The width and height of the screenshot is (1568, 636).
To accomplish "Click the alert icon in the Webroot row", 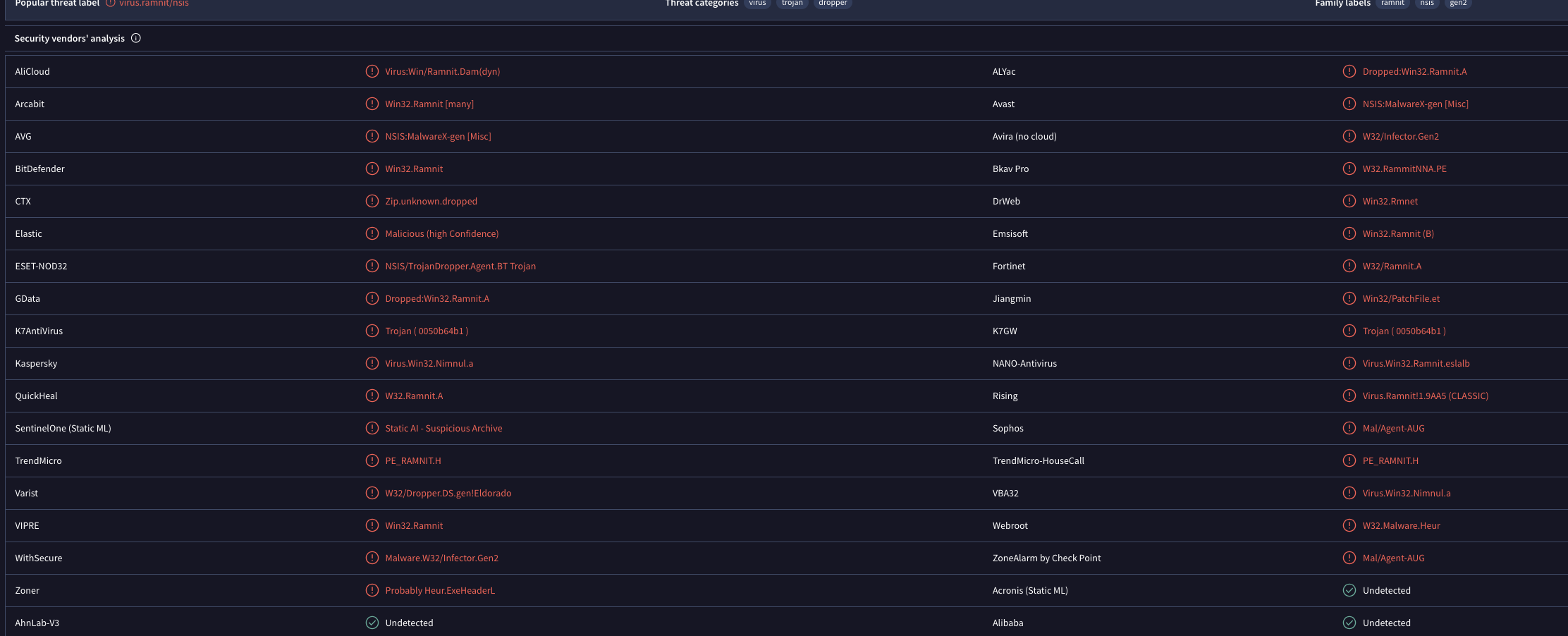I will [x=1349, y=525].
